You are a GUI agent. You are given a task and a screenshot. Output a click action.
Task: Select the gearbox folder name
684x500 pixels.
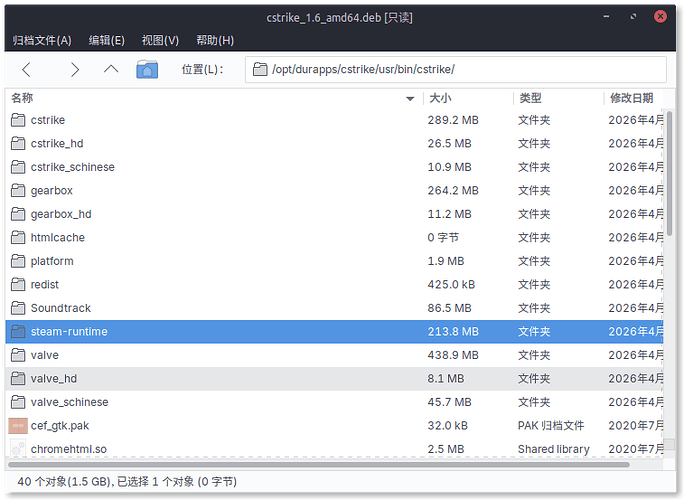[51, 191]
